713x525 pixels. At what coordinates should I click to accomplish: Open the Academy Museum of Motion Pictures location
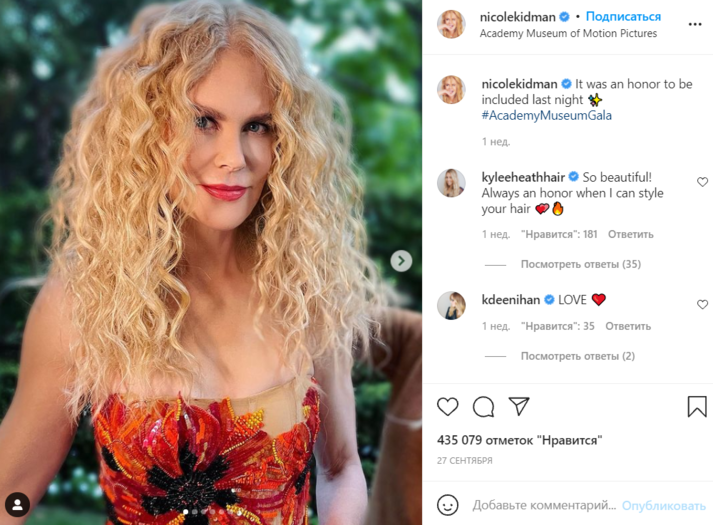coord(568,34)
